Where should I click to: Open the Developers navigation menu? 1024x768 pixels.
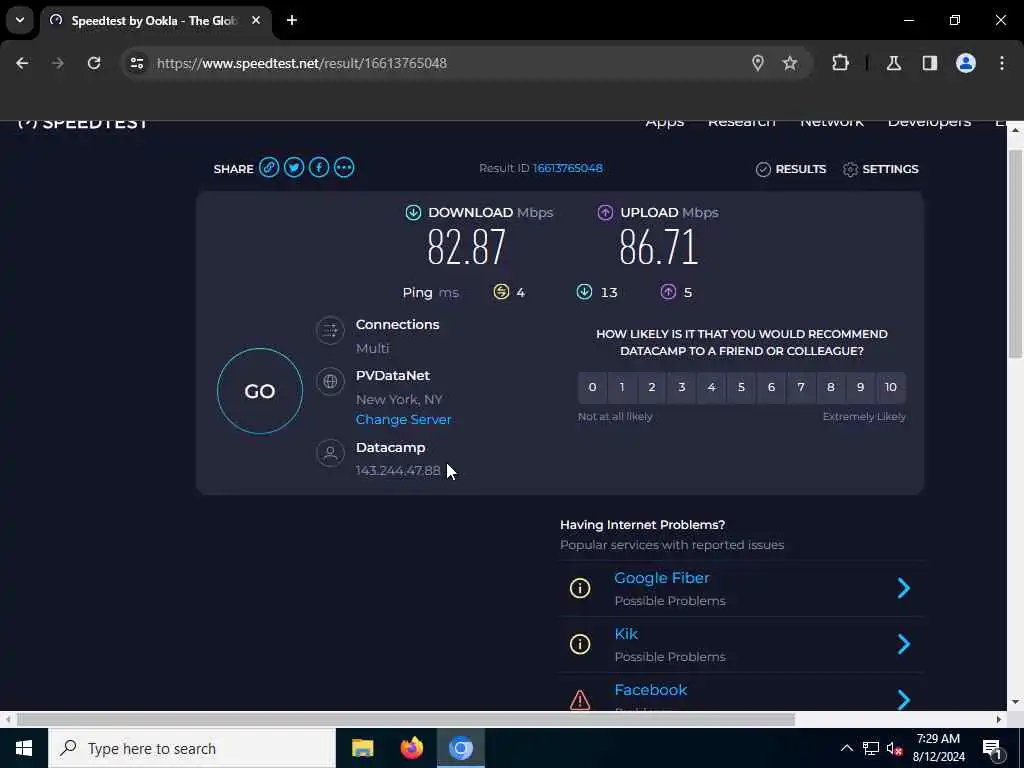929,122
